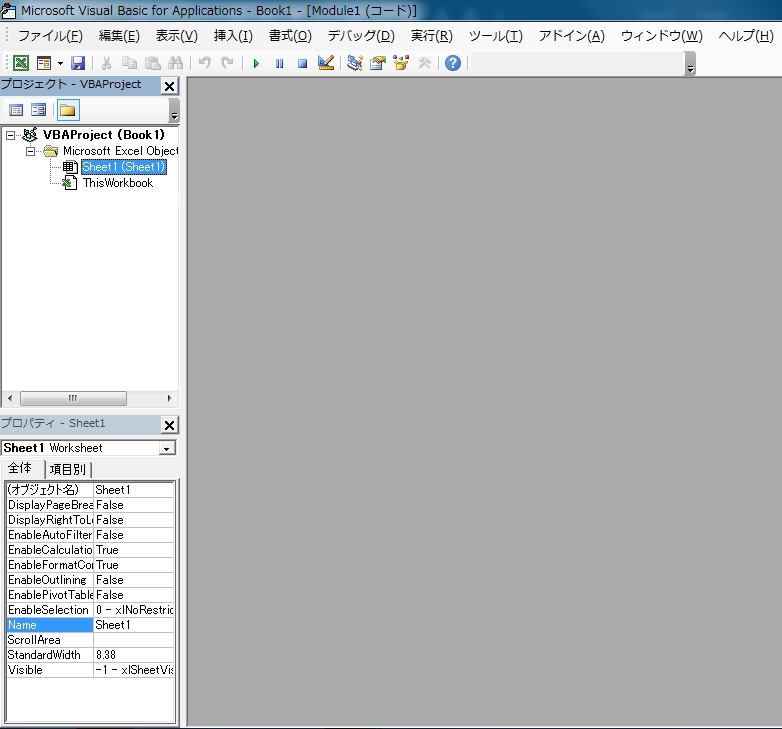Select the EnableAutoFilter property row
The width and height of the screenshot is (782, 729).
(90, 535)
